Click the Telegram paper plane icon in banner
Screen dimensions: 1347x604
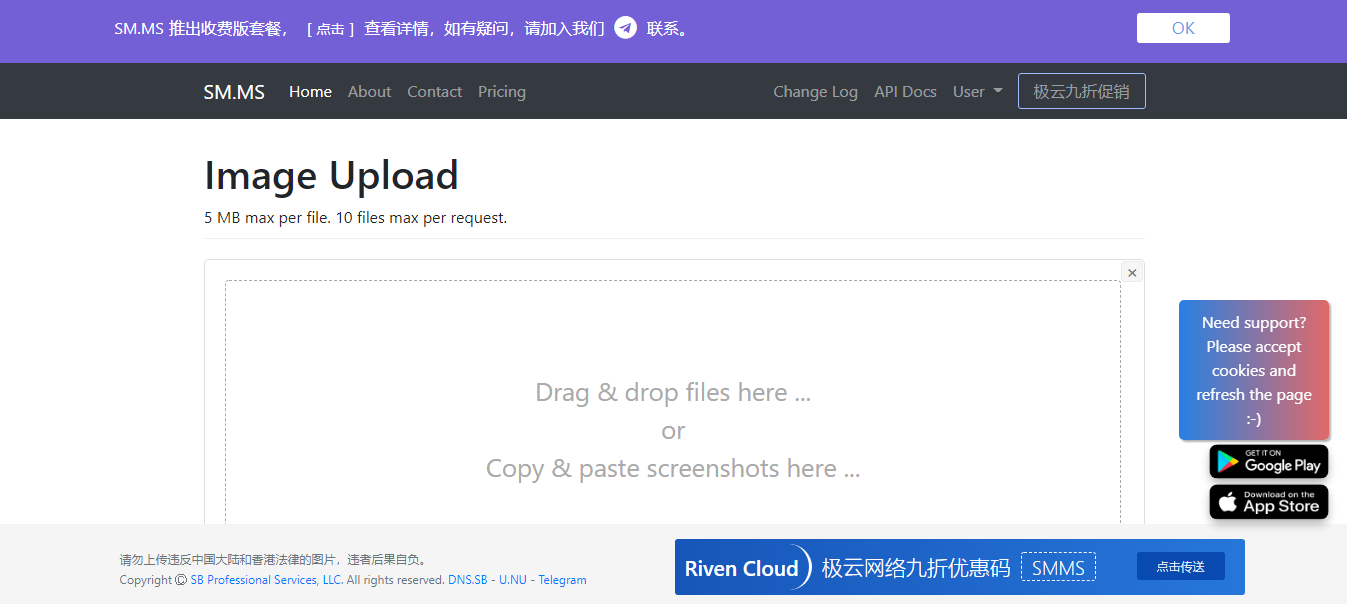625,28
